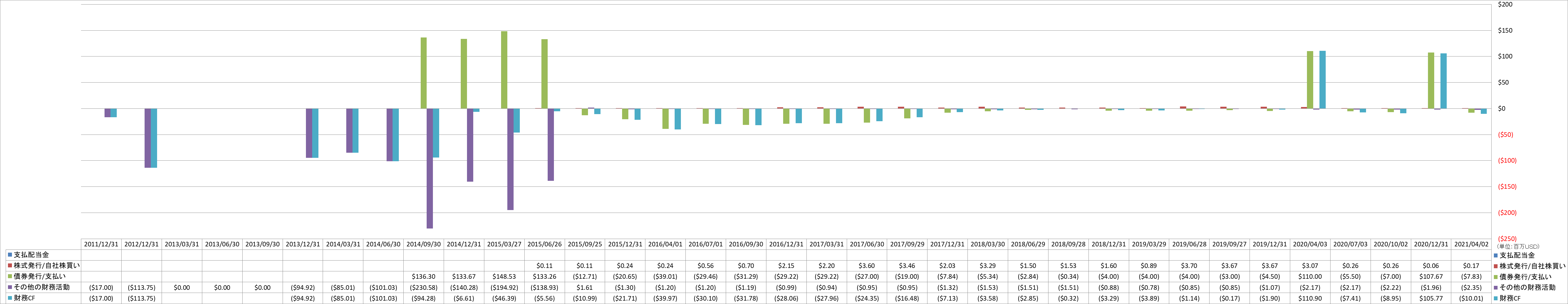Click the green bar for 2014/12/31
This screenshot has height=304, width=1568.
click(464, 74)
